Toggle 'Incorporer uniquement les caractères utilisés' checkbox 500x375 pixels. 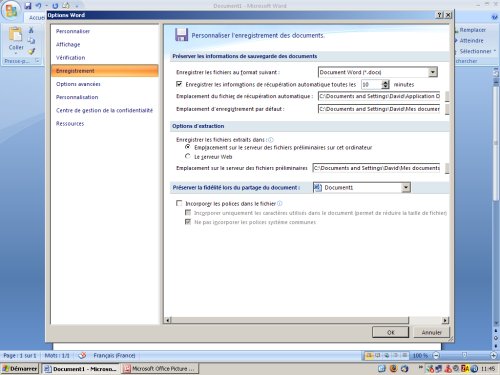(188, 212)
